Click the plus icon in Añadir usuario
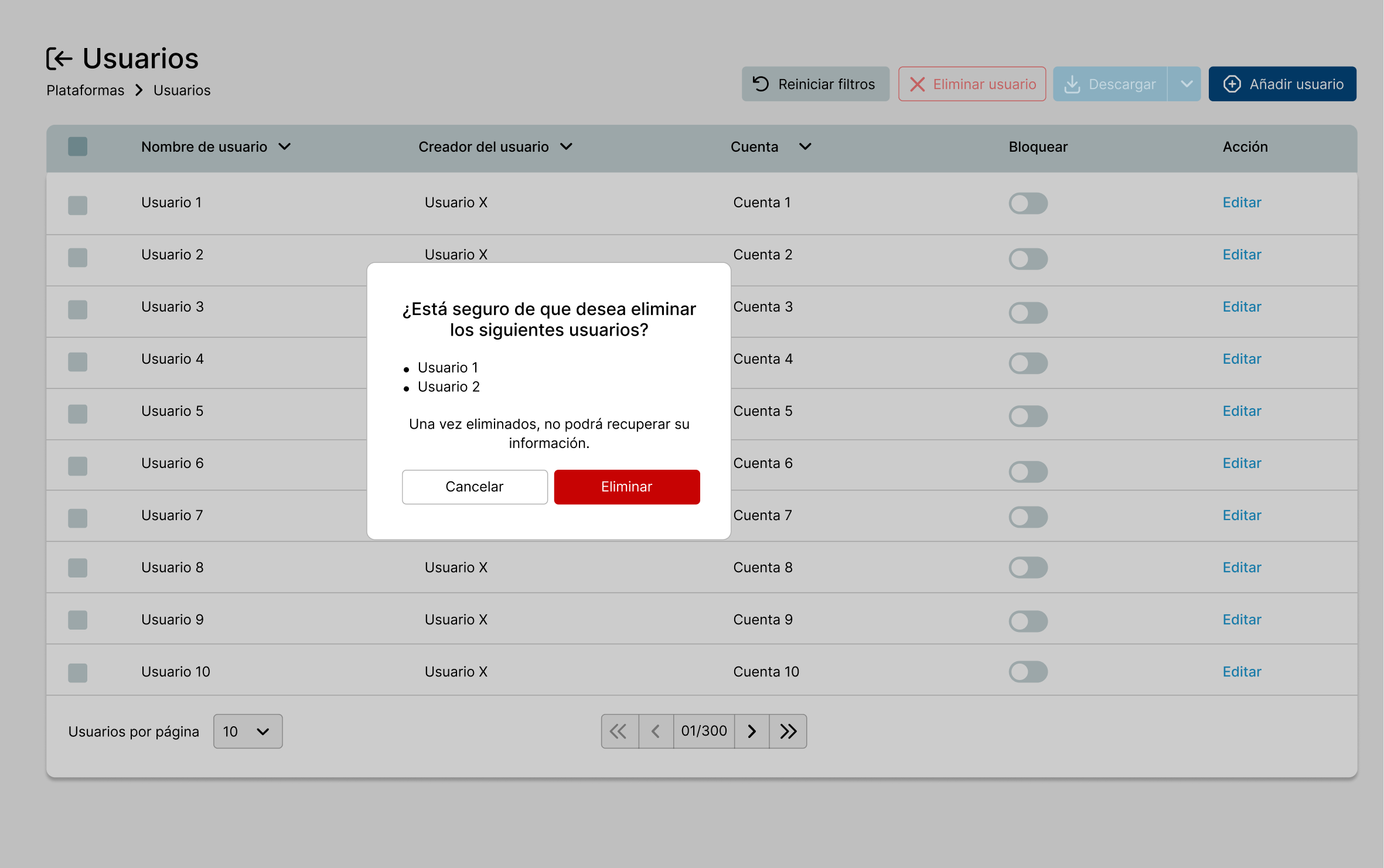Viewport: 1384px width, 868px height. point(1232,84)
